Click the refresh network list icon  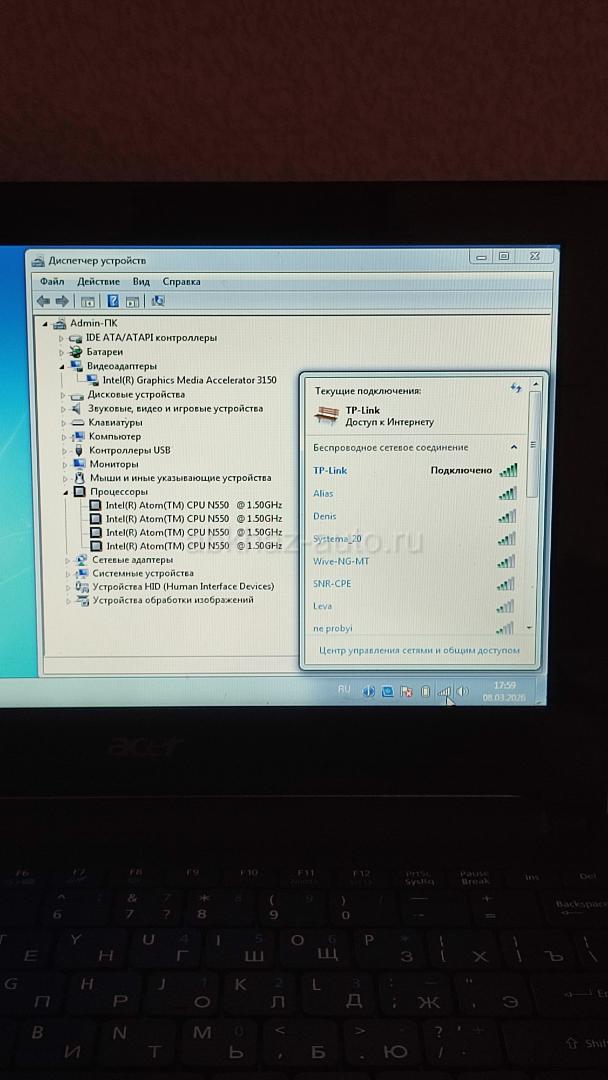pos(516,388)
